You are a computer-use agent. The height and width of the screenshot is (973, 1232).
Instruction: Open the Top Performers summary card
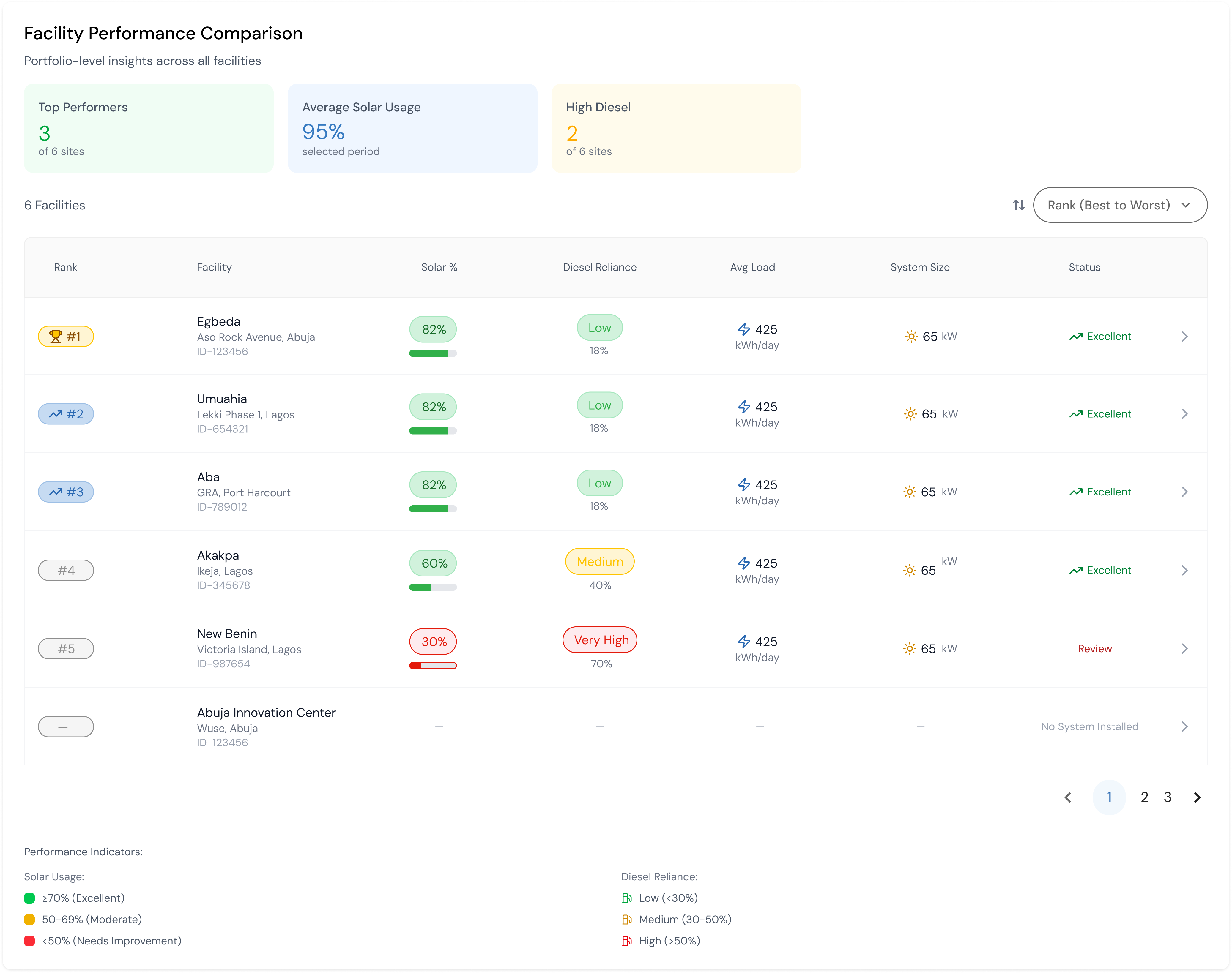(149, 128)
